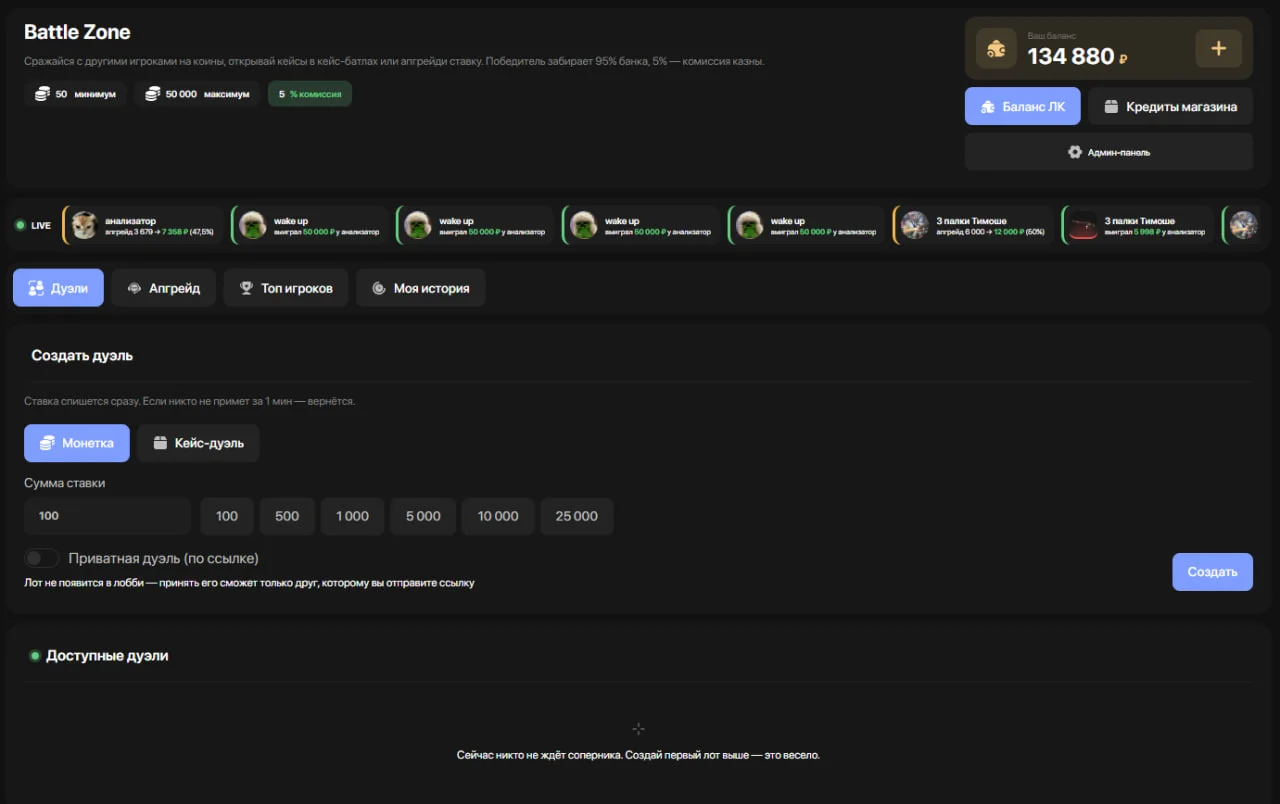Click the trophy icon on "Топ игроков"
1280x804 pixels.
point(246,288)
